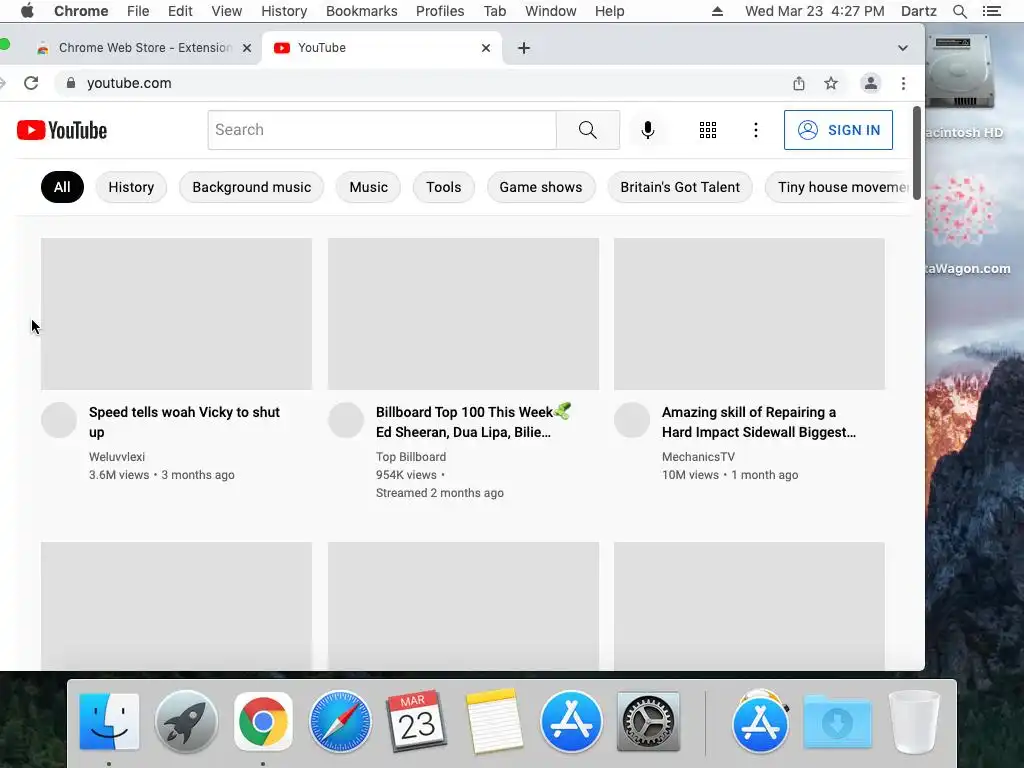
Task: Open the Edit menu
Action: pos(180,11)
